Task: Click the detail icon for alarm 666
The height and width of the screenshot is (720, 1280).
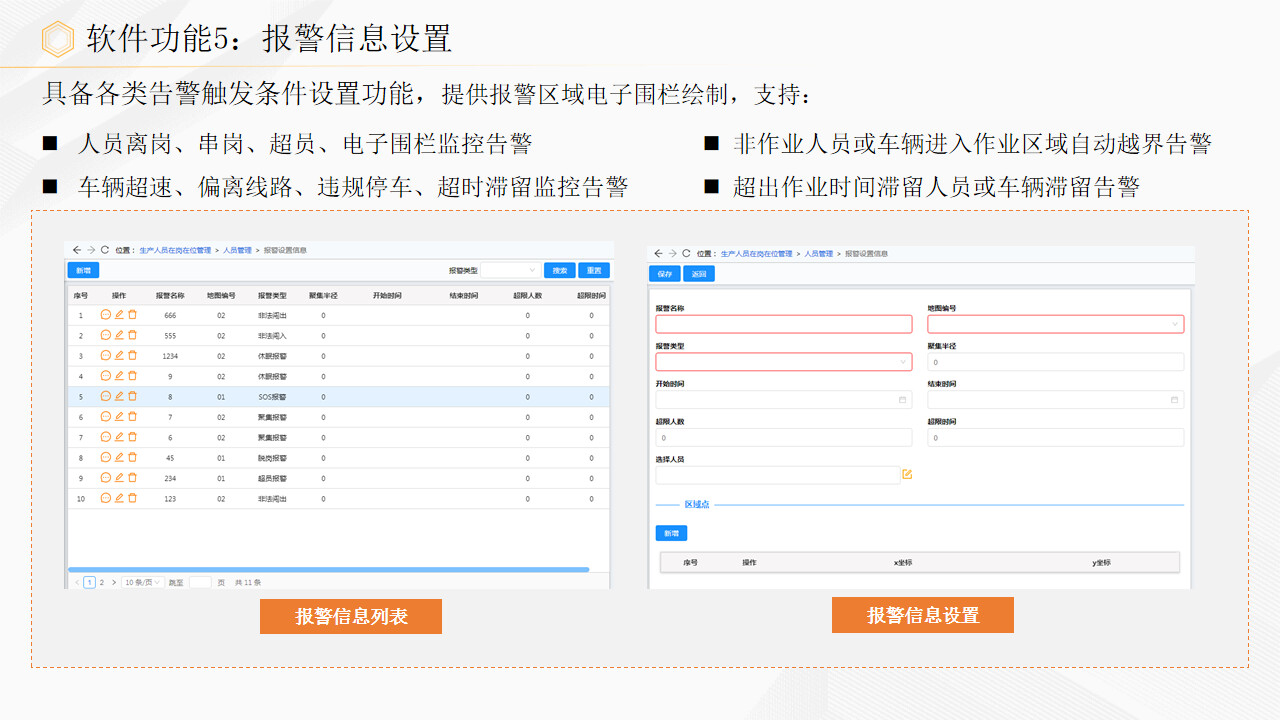Action: [x=106, y=315]
